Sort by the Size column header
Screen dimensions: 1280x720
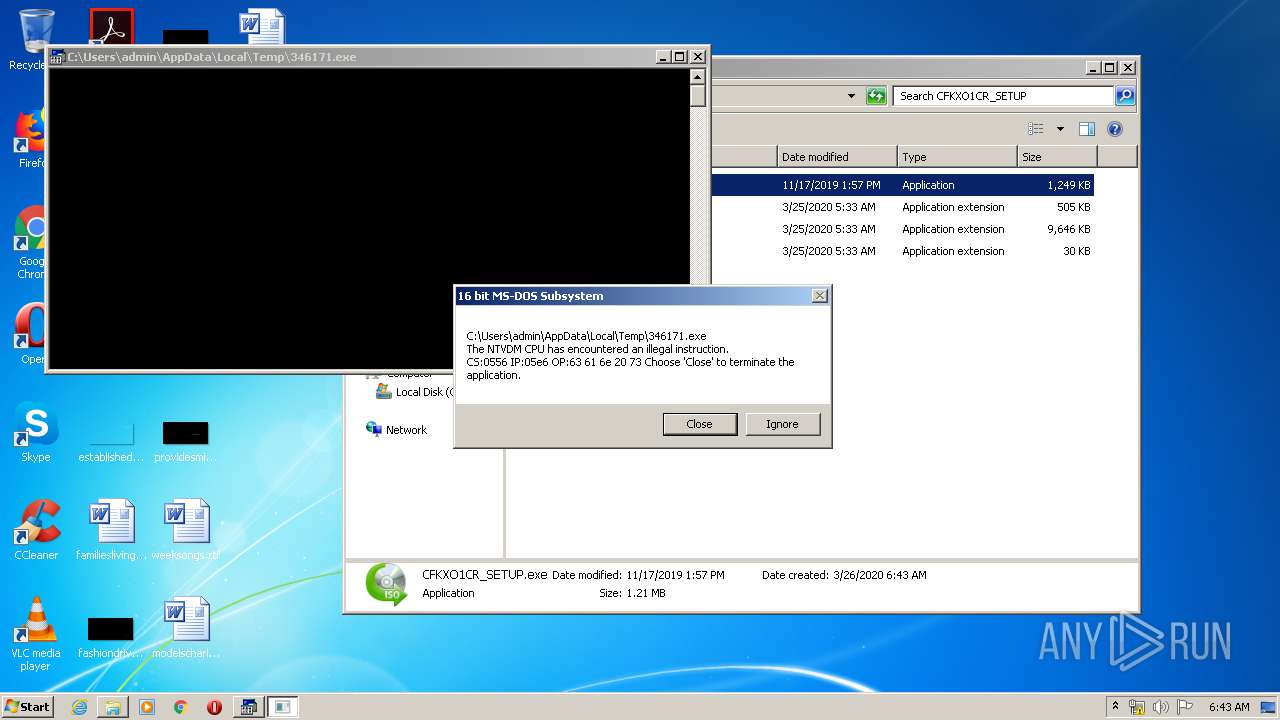click(1057, 157)
